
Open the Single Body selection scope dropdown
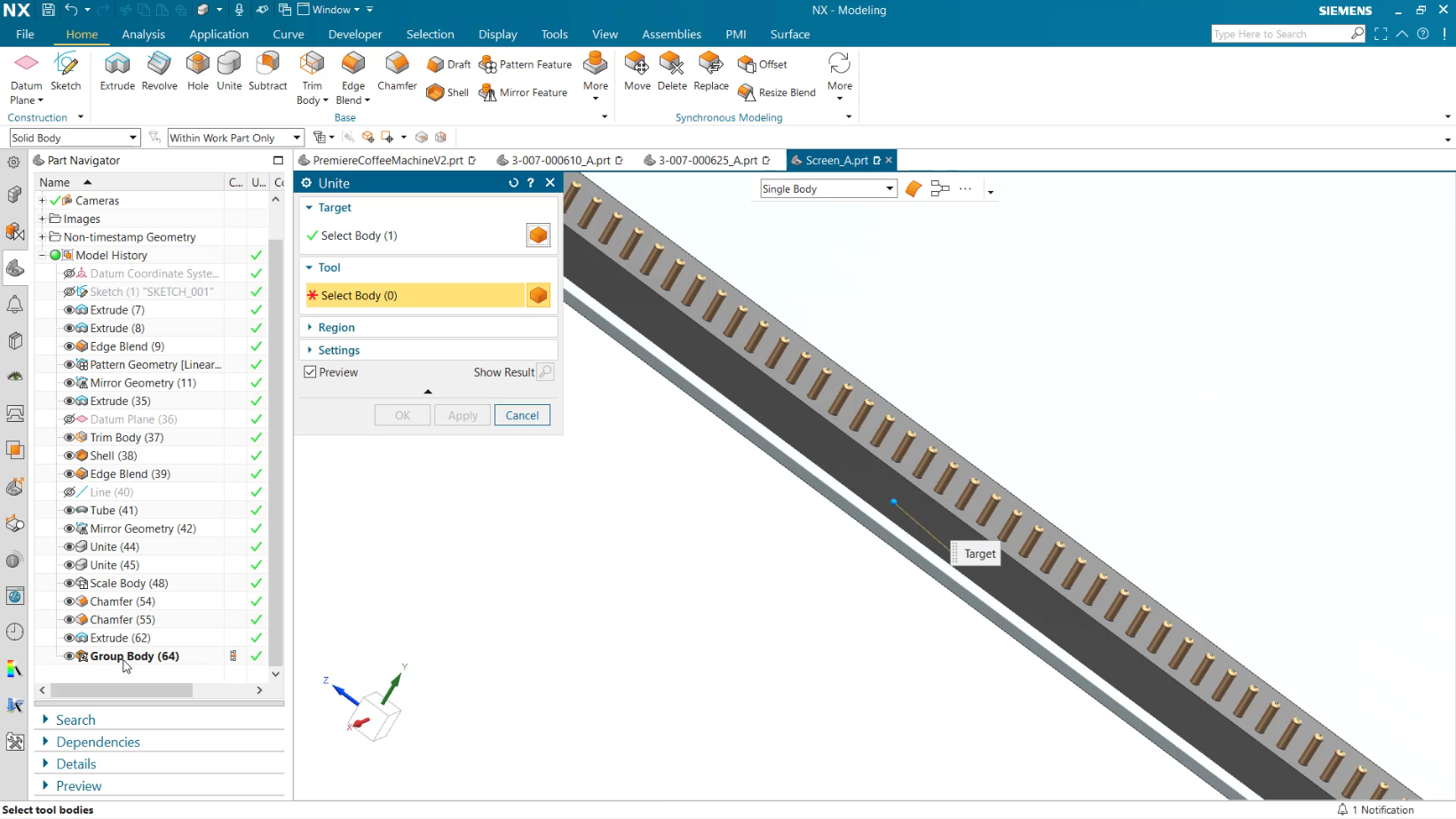pyautogui.click(x=890, y=188)
